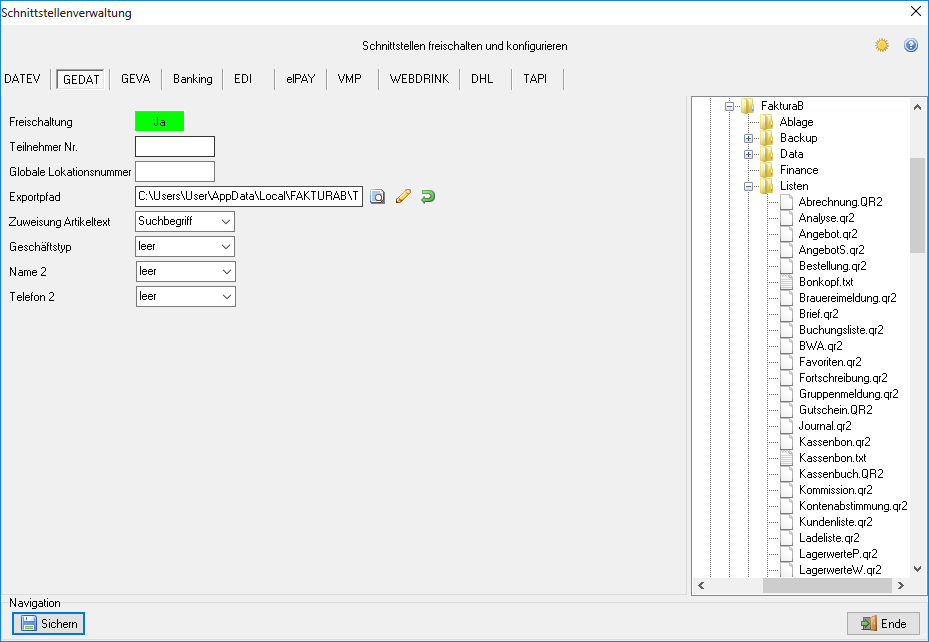Save settings with the Sichern button
929x642 pixels.
49,624
